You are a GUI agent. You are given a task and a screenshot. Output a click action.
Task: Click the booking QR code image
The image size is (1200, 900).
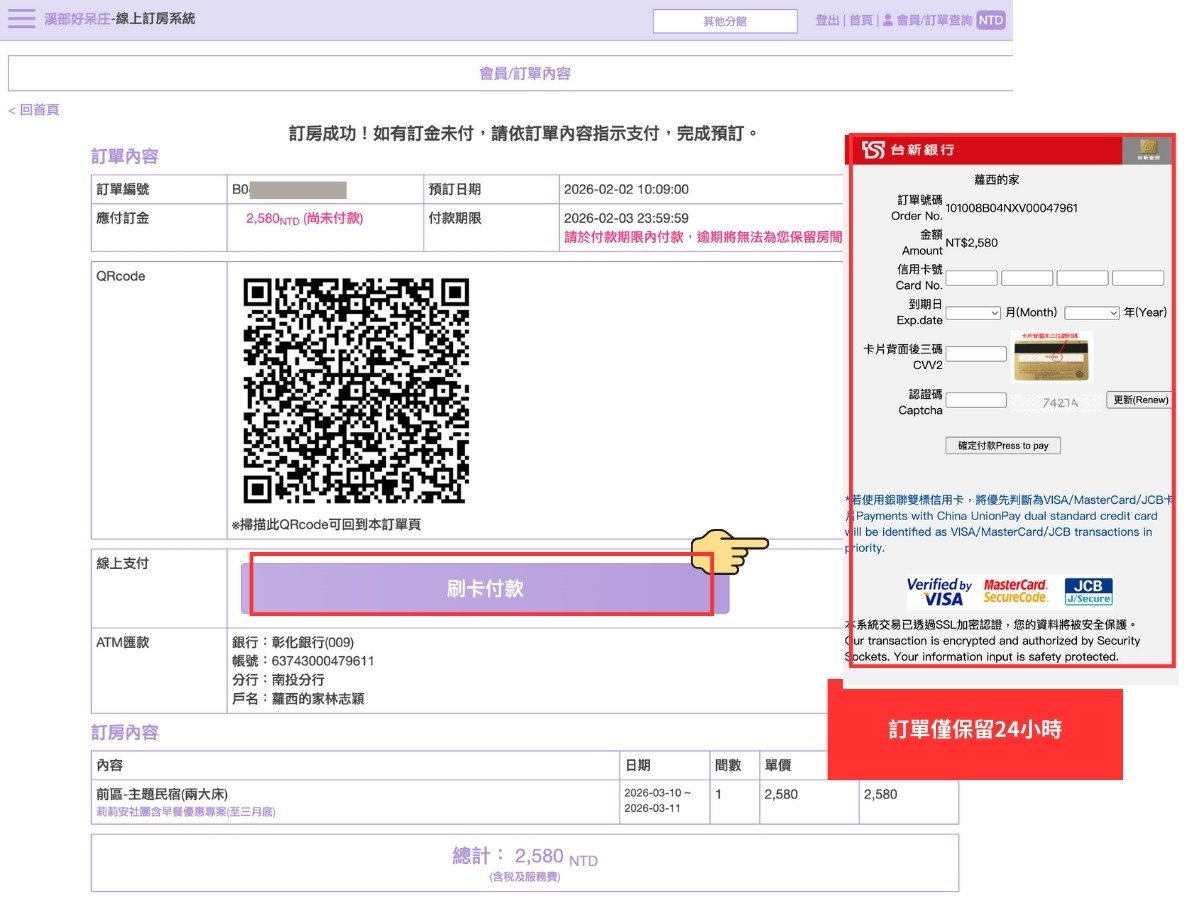point(356,390)
